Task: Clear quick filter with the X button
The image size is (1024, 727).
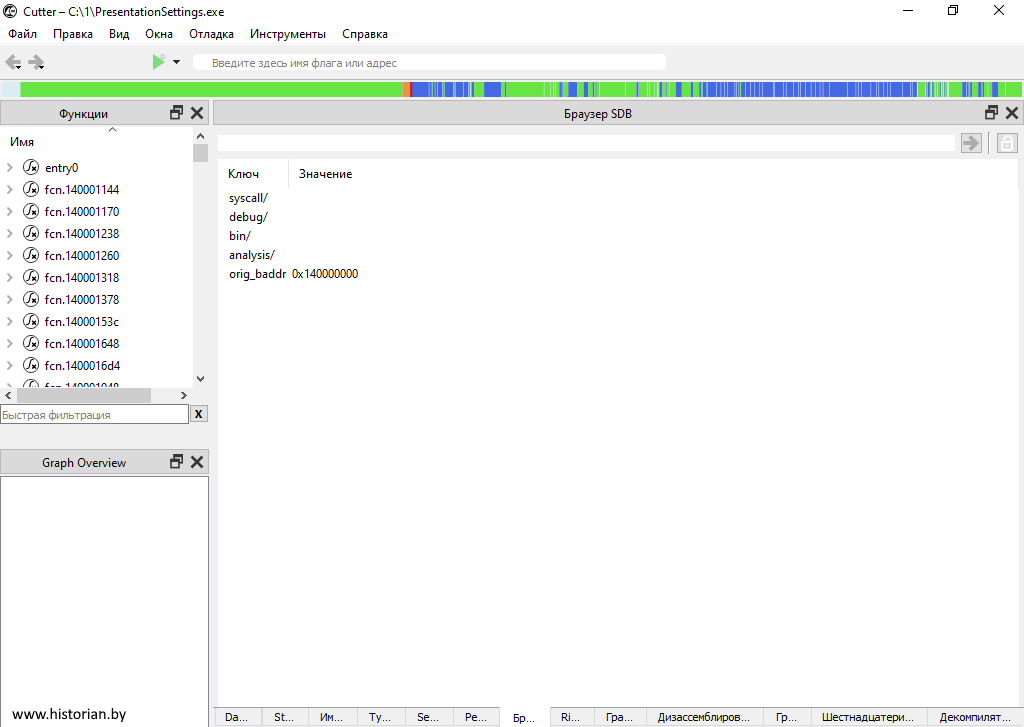Action: pos(199,414)
